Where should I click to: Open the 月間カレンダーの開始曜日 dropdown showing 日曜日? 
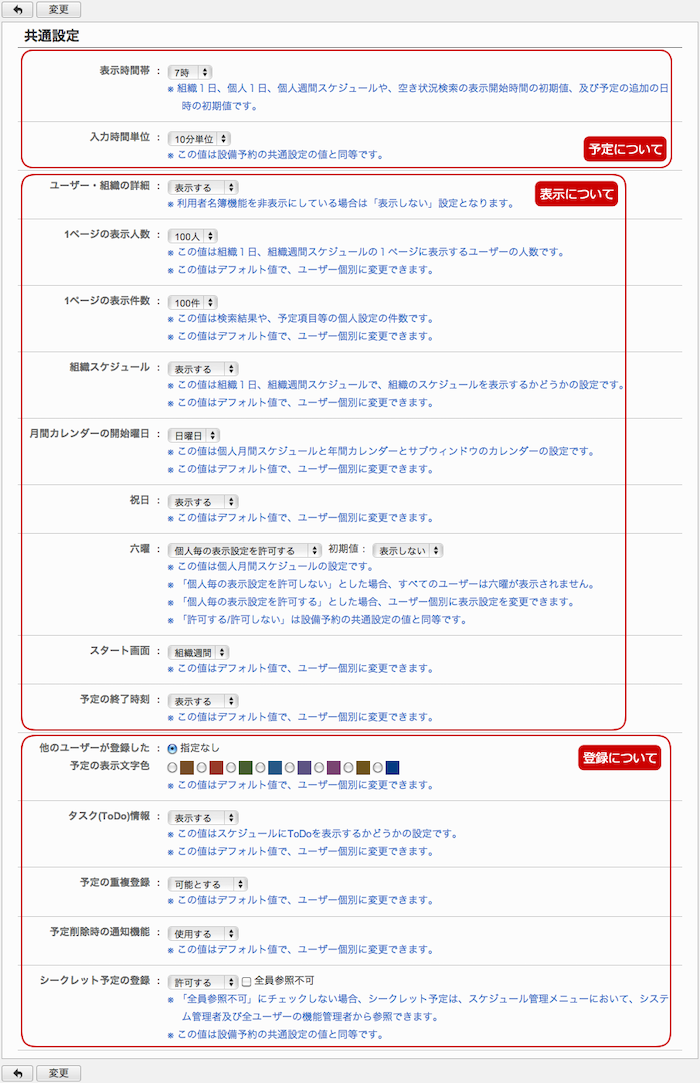pos(193,435)
